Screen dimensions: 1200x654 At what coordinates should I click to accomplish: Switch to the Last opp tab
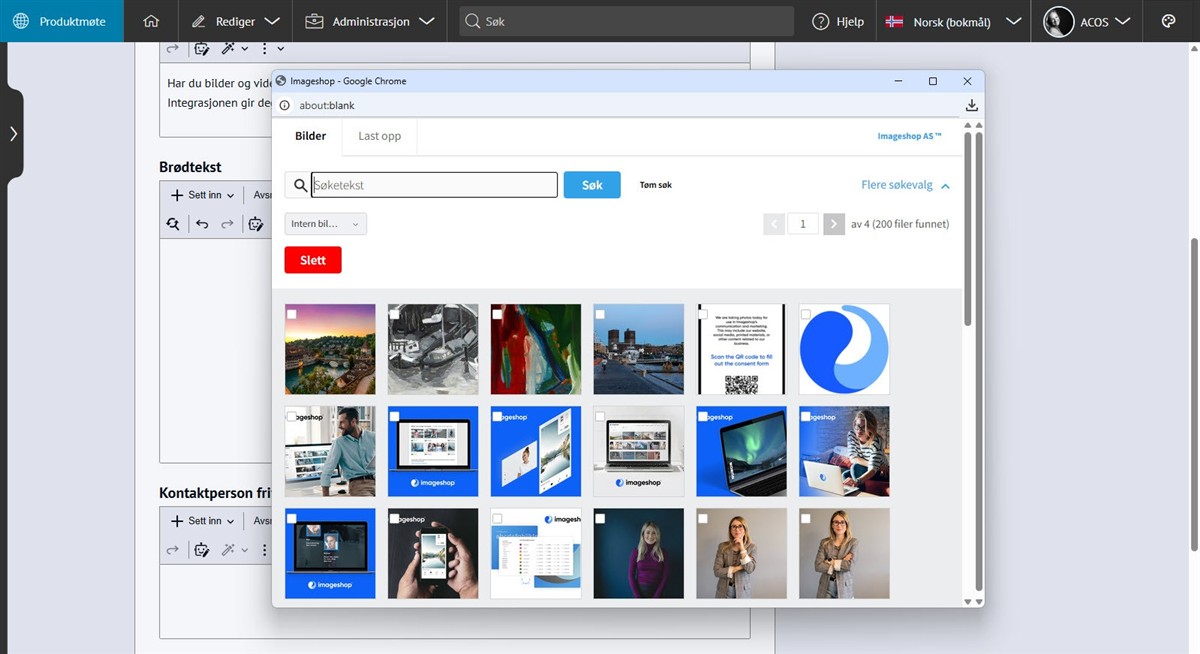[379, 136]
